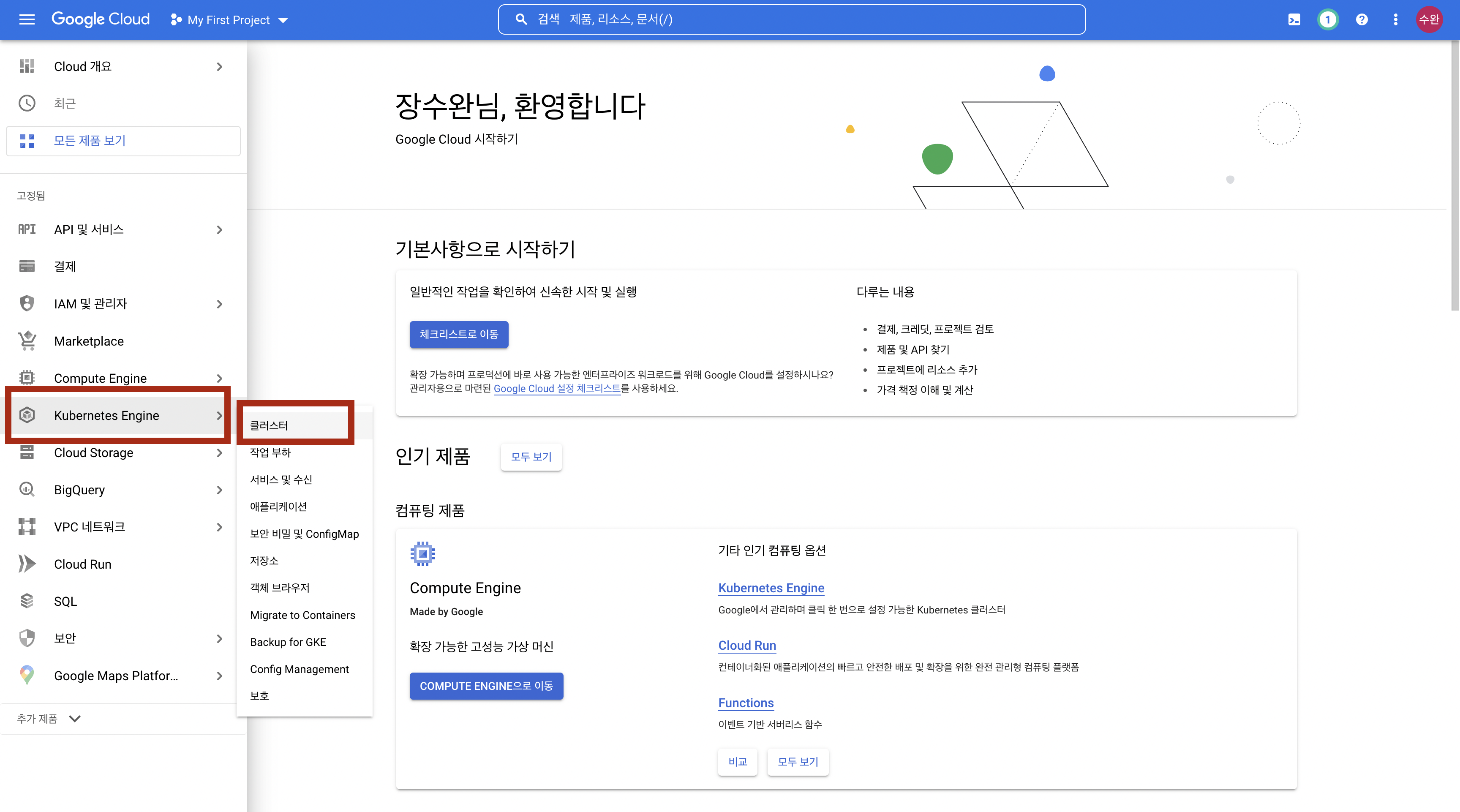Click 모두 보기 button beside 비교
Screen dimensions: 1460x812
tap(798, 762)
